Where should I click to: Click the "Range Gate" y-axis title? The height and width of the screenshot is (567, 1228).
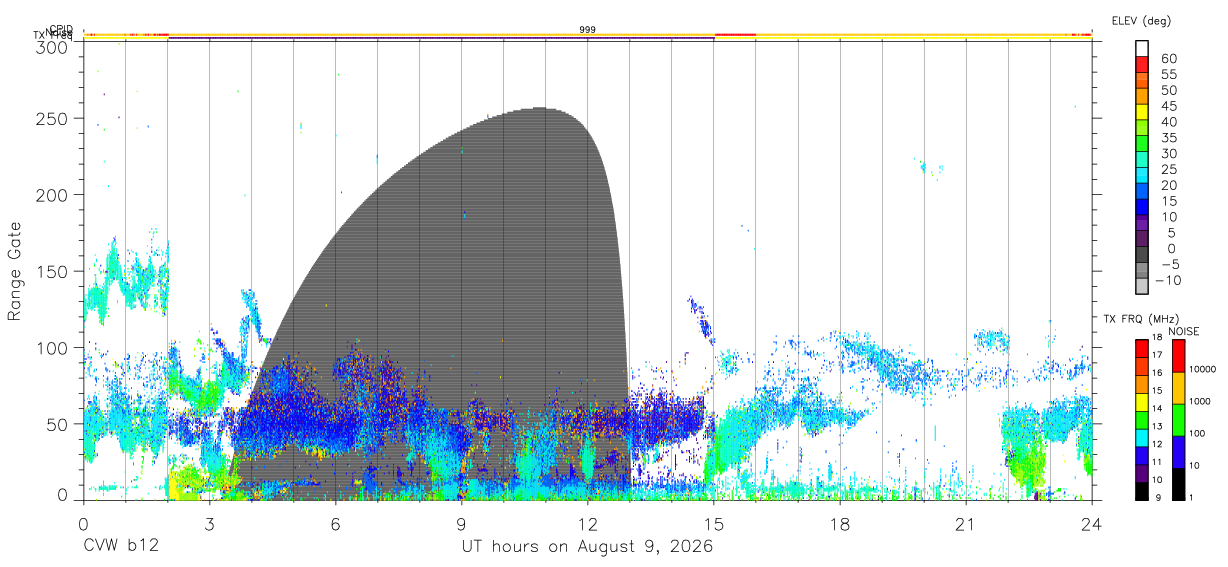[x=15, y=272]
